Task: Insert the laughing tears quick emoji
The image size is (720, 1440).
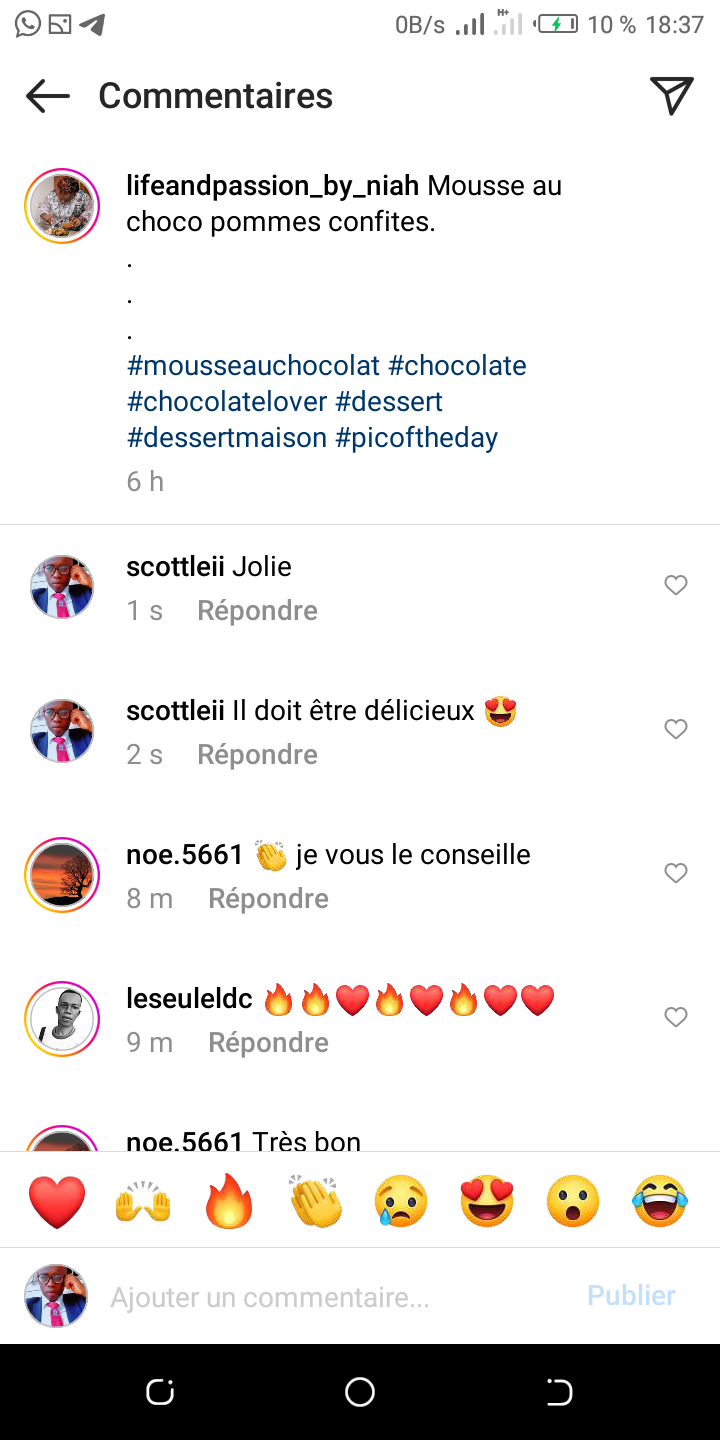Action: [660, 1201]
